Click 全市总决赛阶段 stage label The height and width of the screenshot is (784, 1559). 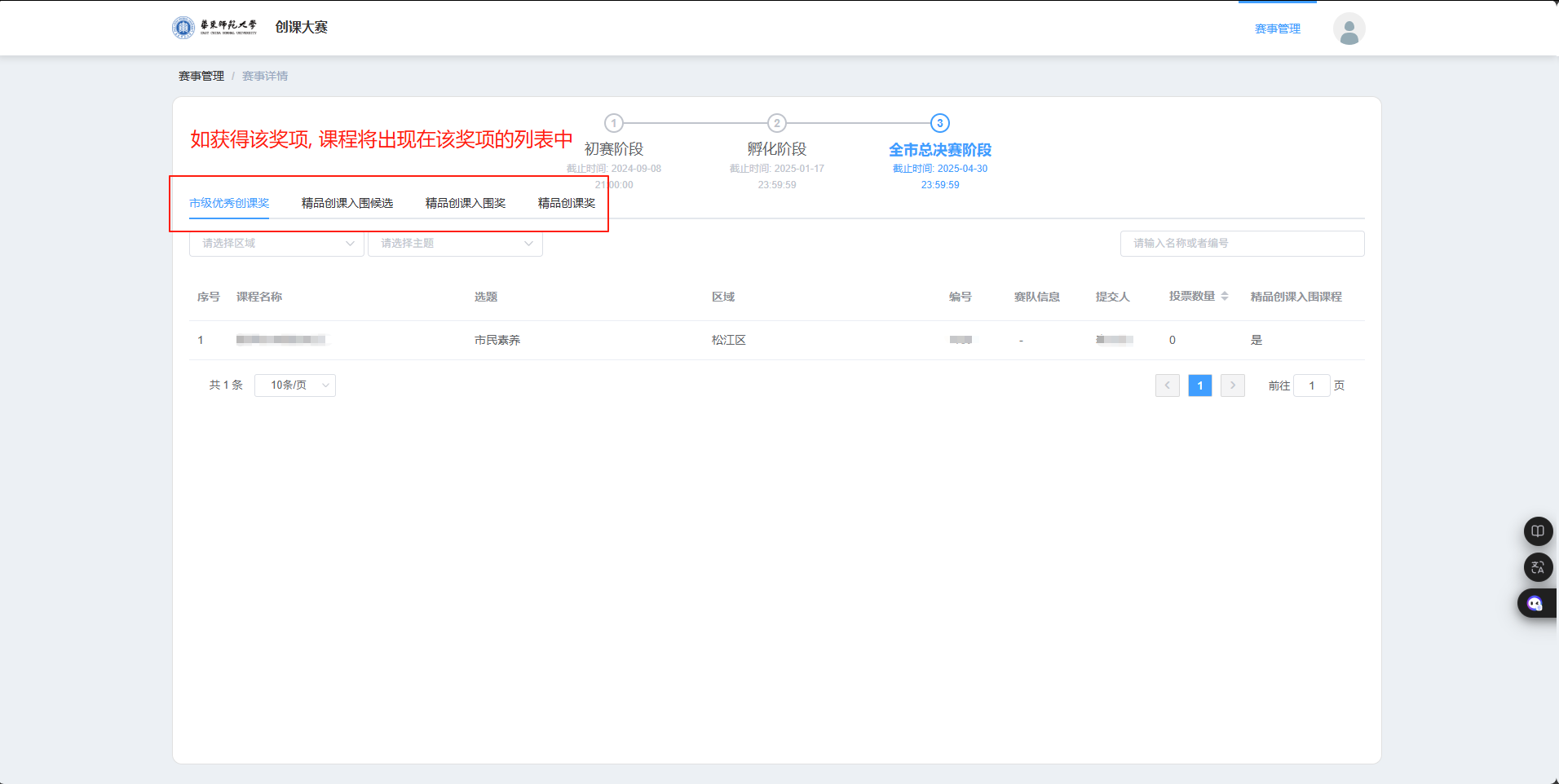pos(940,150)
